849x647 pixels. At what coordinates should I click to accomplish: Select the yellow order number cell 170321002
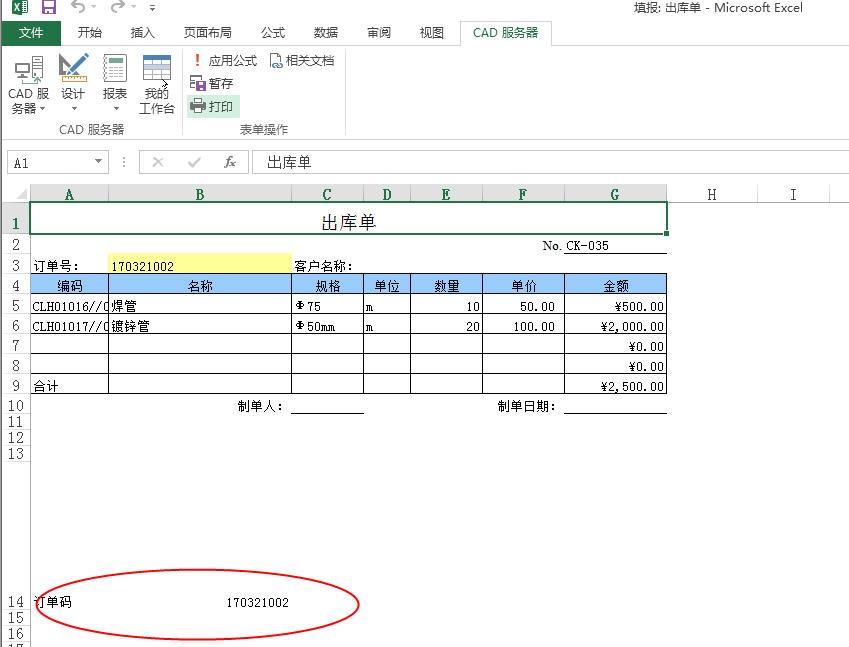coord(199,266)
